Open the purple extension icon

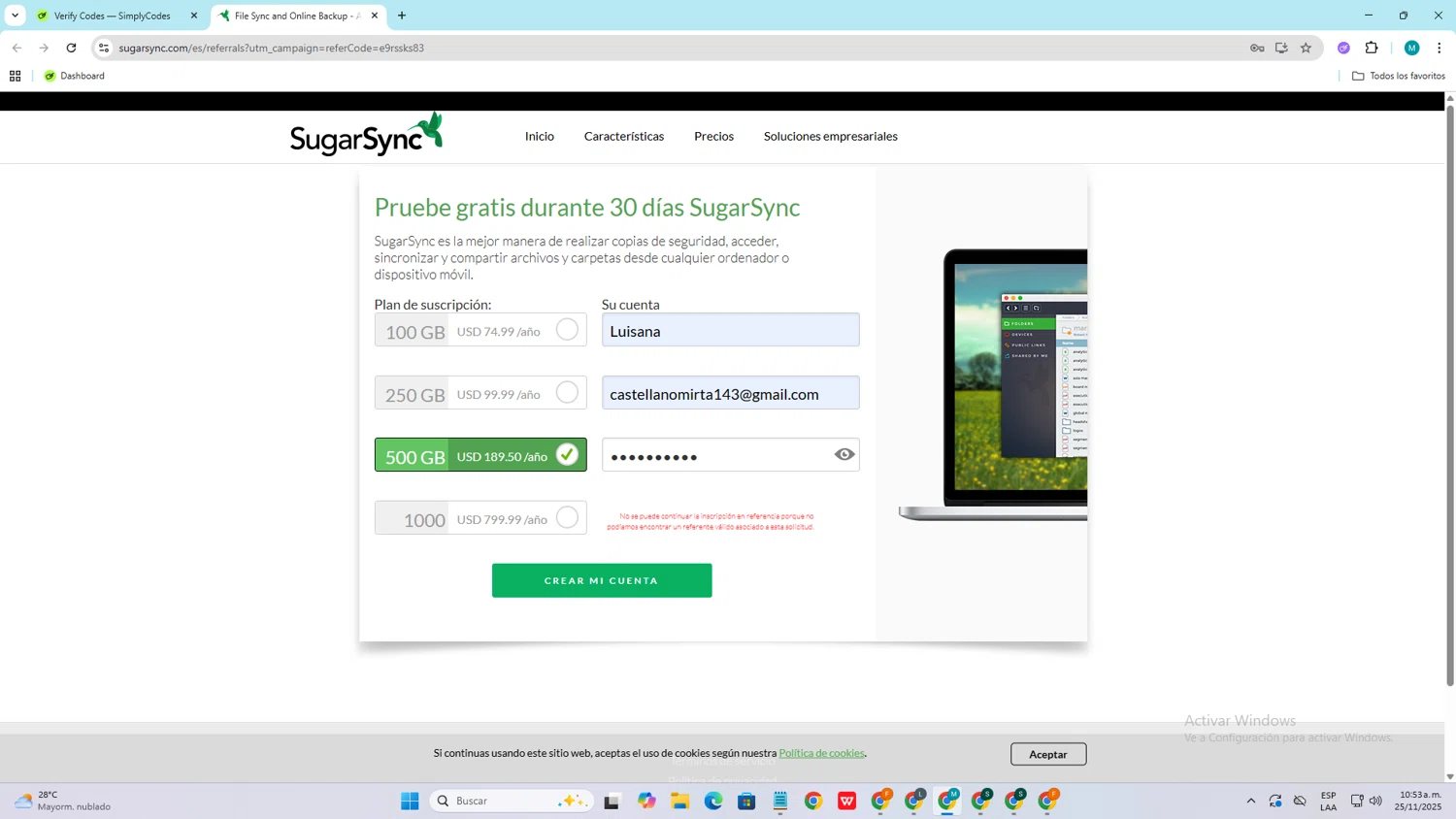[1343, 48]
